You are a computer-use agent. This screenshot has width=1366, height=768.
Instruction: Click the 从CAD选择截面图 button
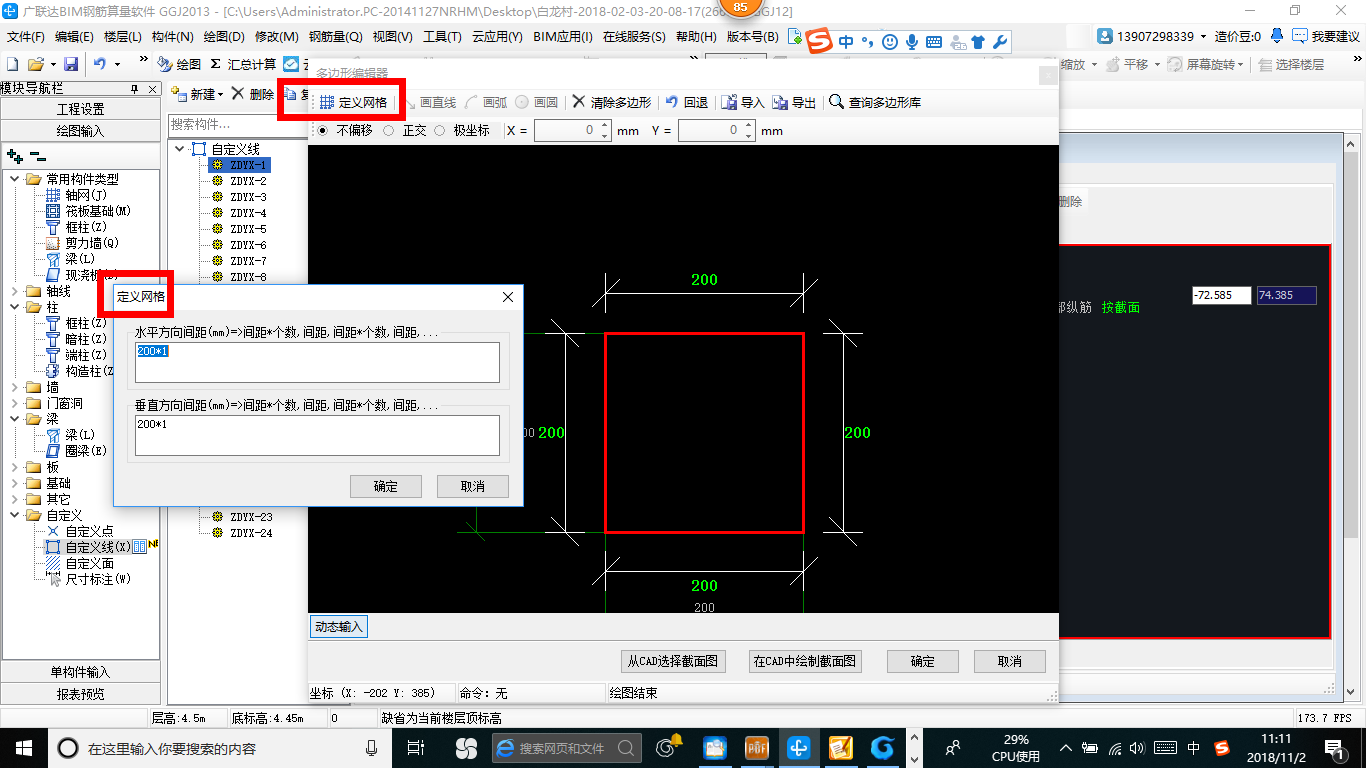(x=672, y=661)
